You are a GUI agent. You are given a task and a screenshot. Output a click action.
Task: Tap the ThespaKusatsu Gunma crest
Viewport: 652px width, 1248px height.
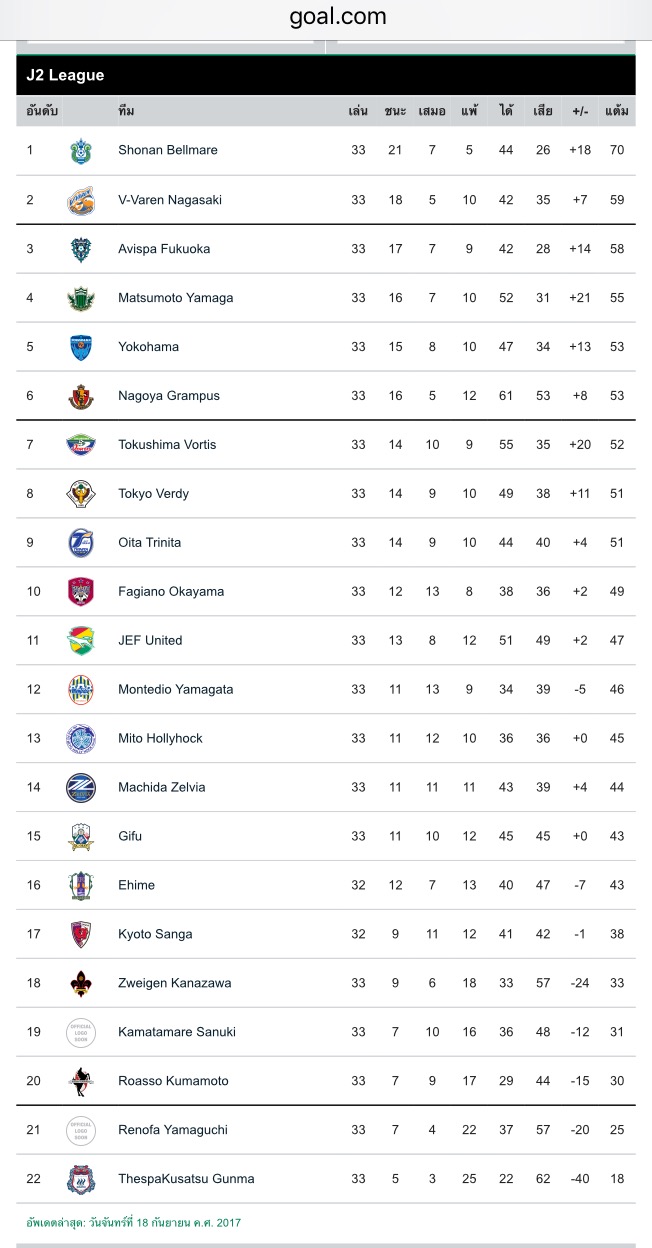tap(80, 1180)
